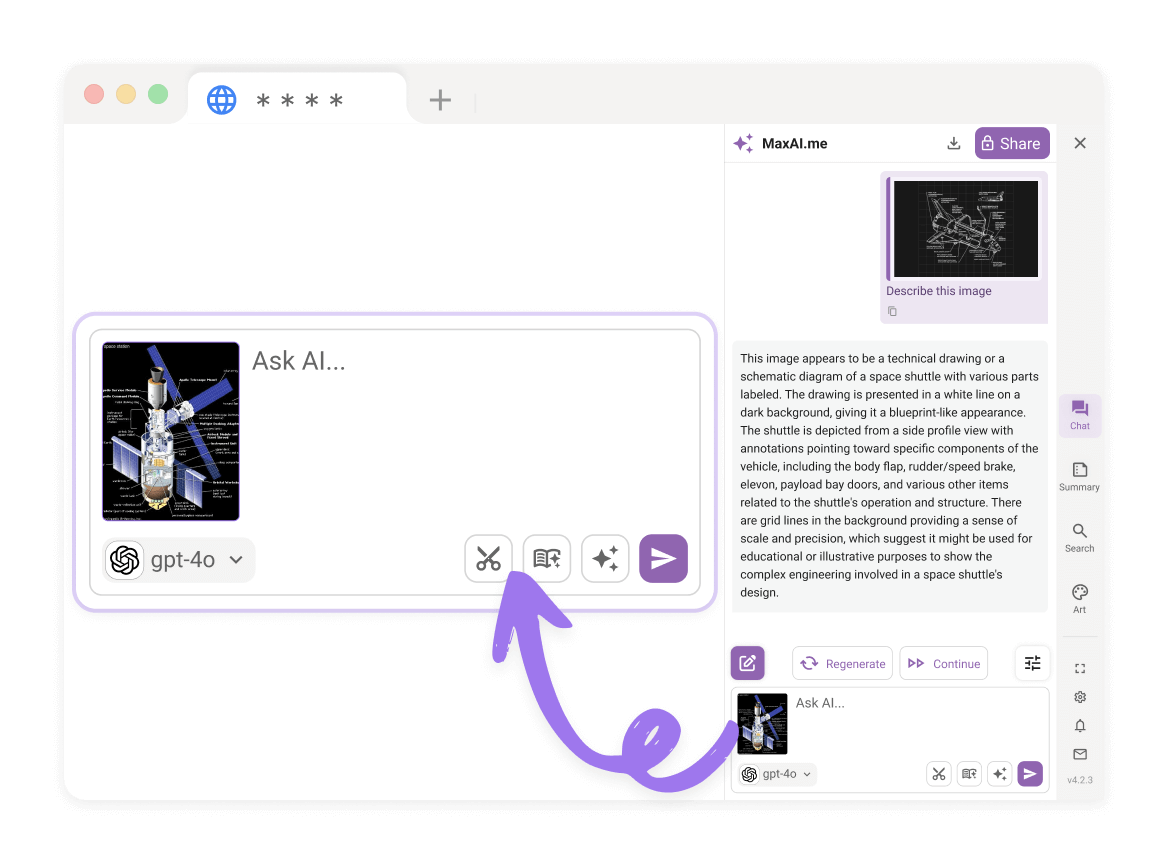
Task: Open chat options sliders icon
Action: [x=1032, y=663]
